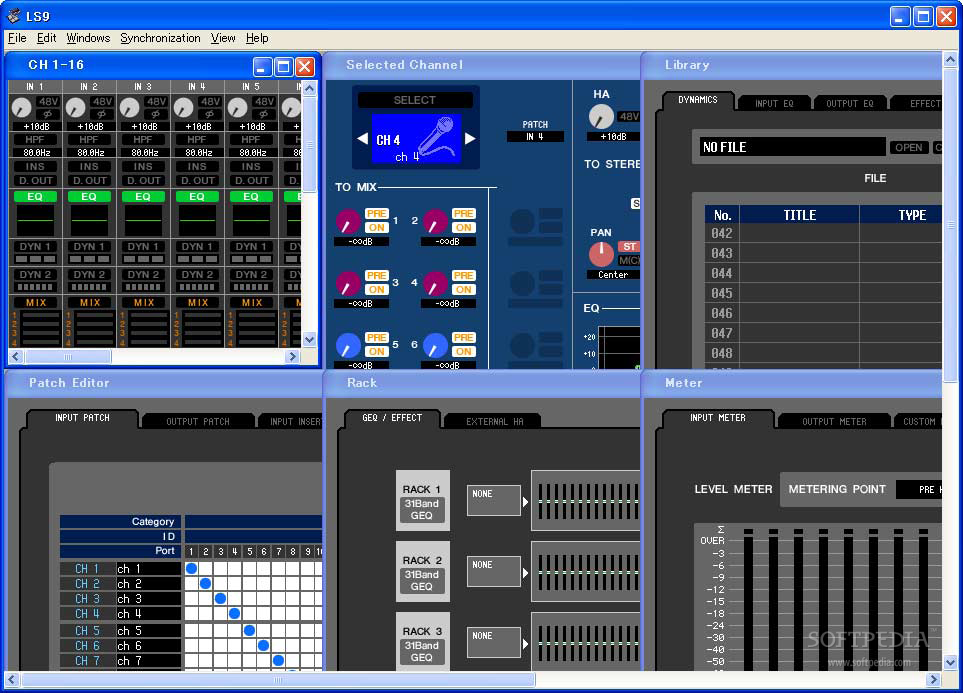Click the MIX 4 send level knob
The width and height of the screenshot is (963, 693).
tap(435, 283)
